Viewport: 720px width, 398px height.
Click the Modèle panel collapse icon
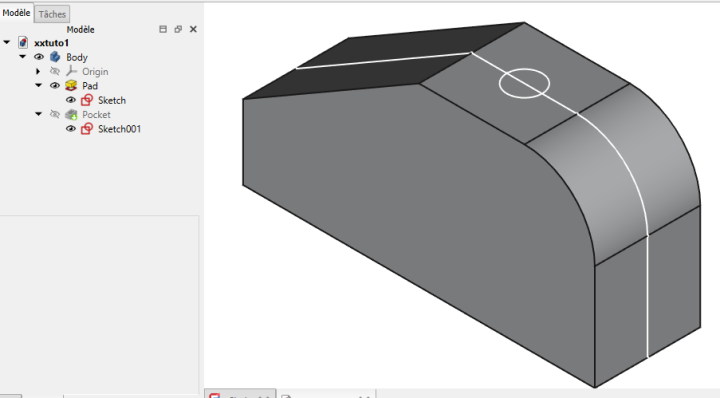(x=163, y=29)
